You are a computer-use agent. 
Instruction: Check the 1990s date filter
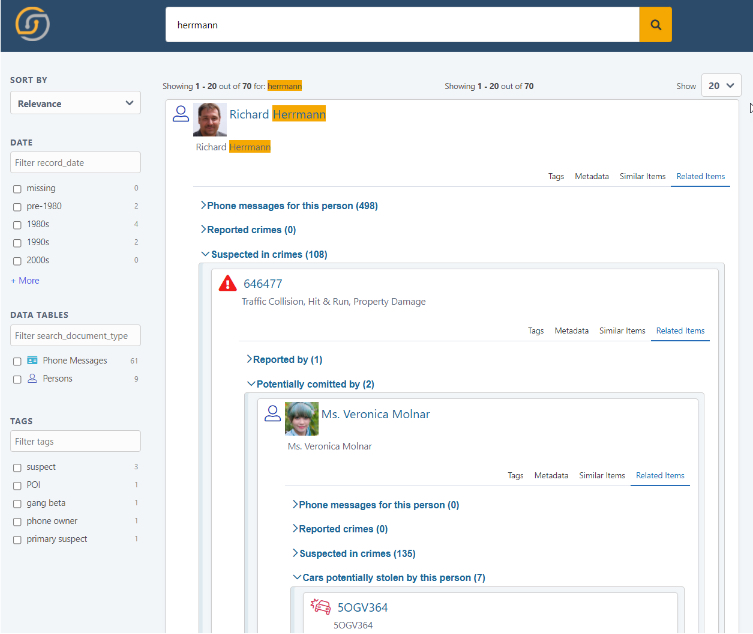pyautogui.click(x=17, y=243)
